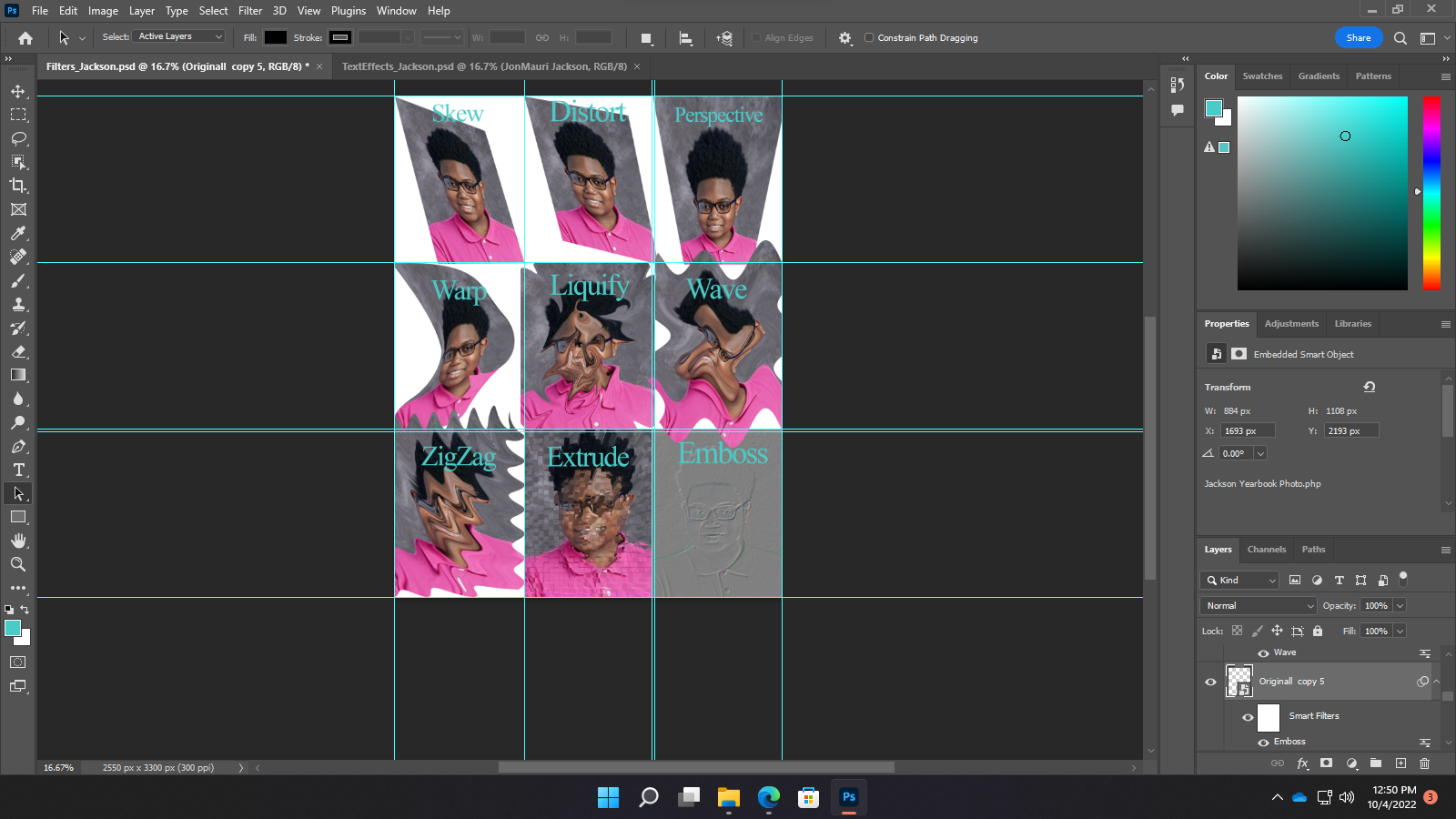Select the Crop tool
This screenshot has height=819, width=1456.
(18, 186)
